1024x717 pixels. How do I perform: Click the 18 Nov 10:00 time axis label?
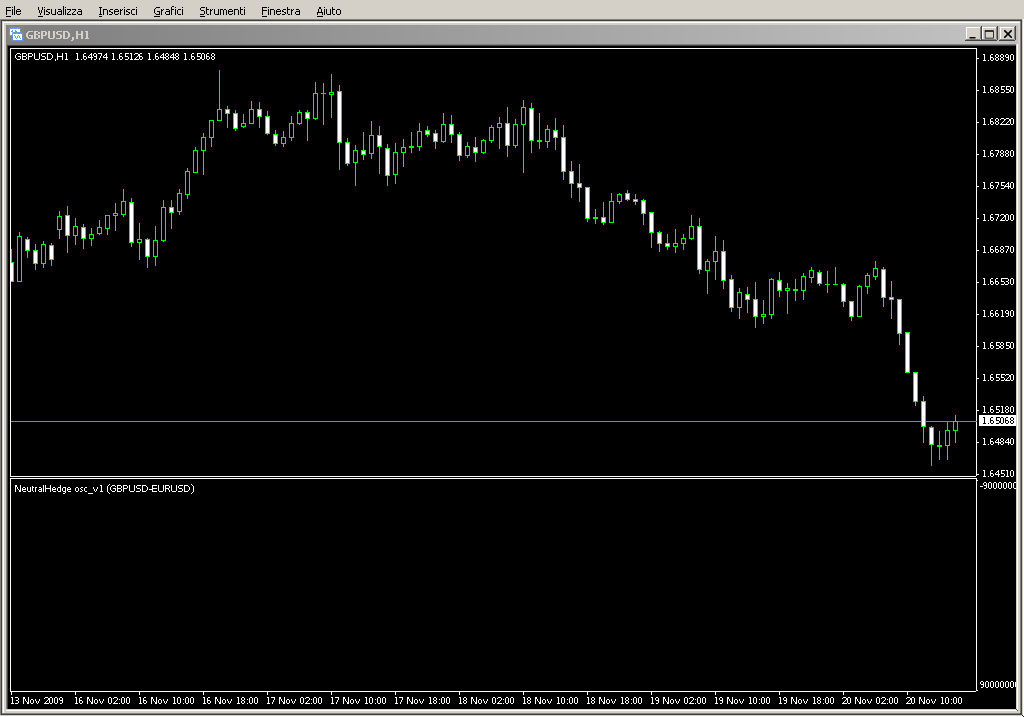[x=550, y=701]
